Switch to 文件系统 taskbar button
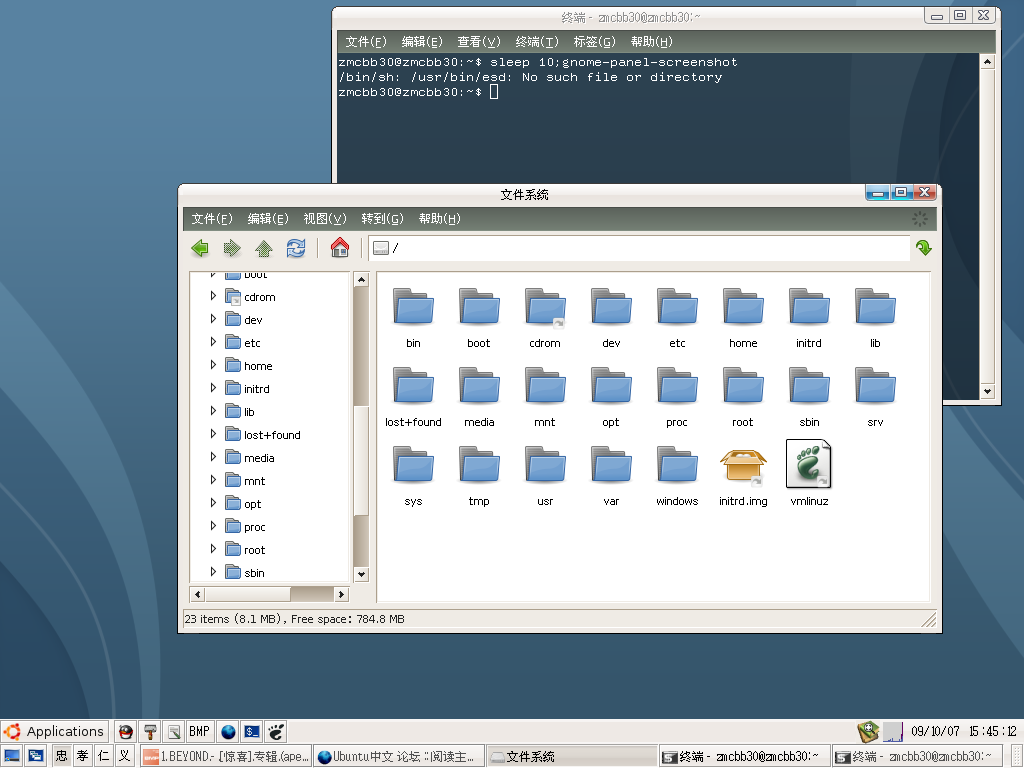Image resolution: width=1024 pixels, height=768 pixels. [x=572, y=756]
